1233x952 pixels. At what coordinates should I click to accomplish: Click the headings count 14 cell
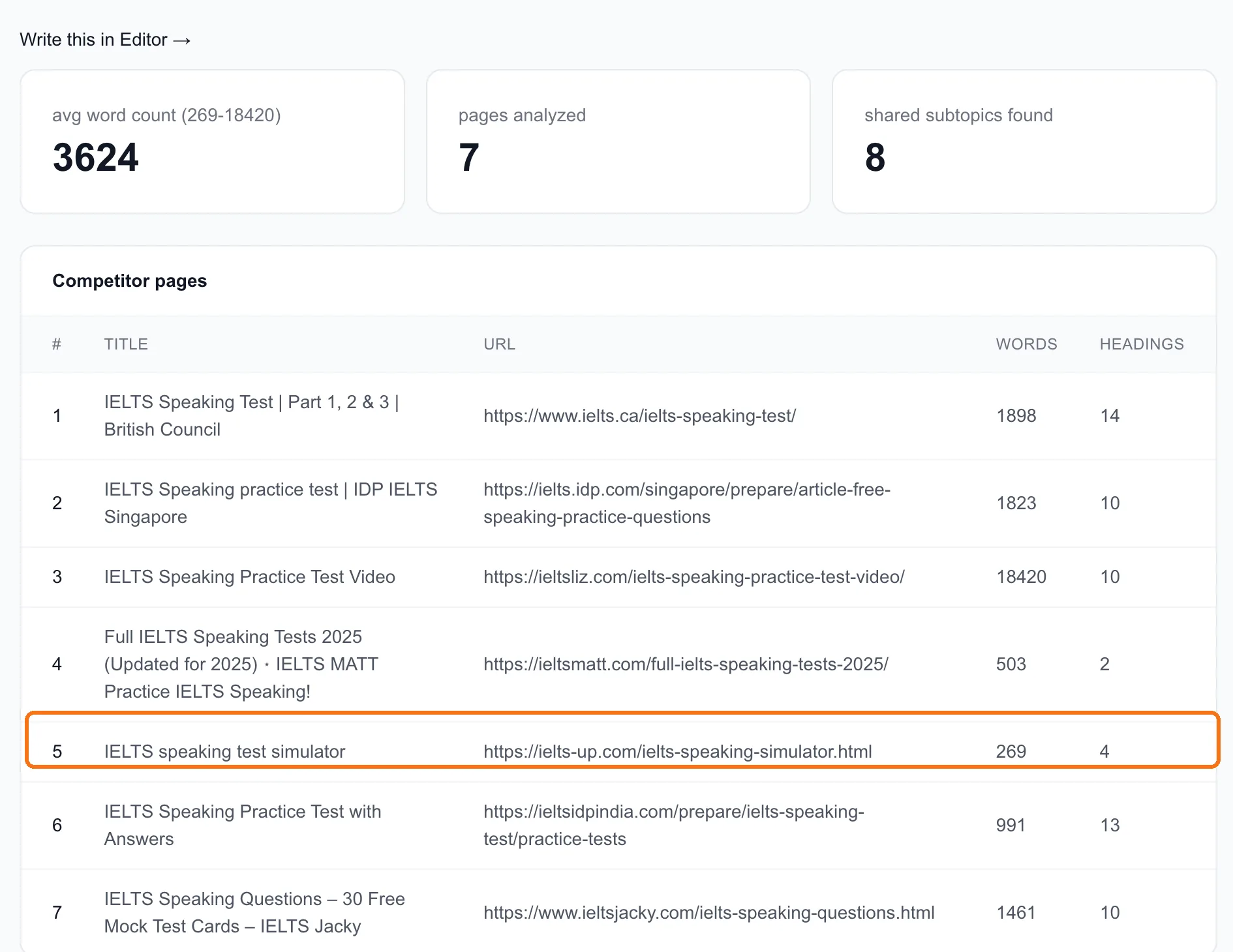coord(1110,416)
